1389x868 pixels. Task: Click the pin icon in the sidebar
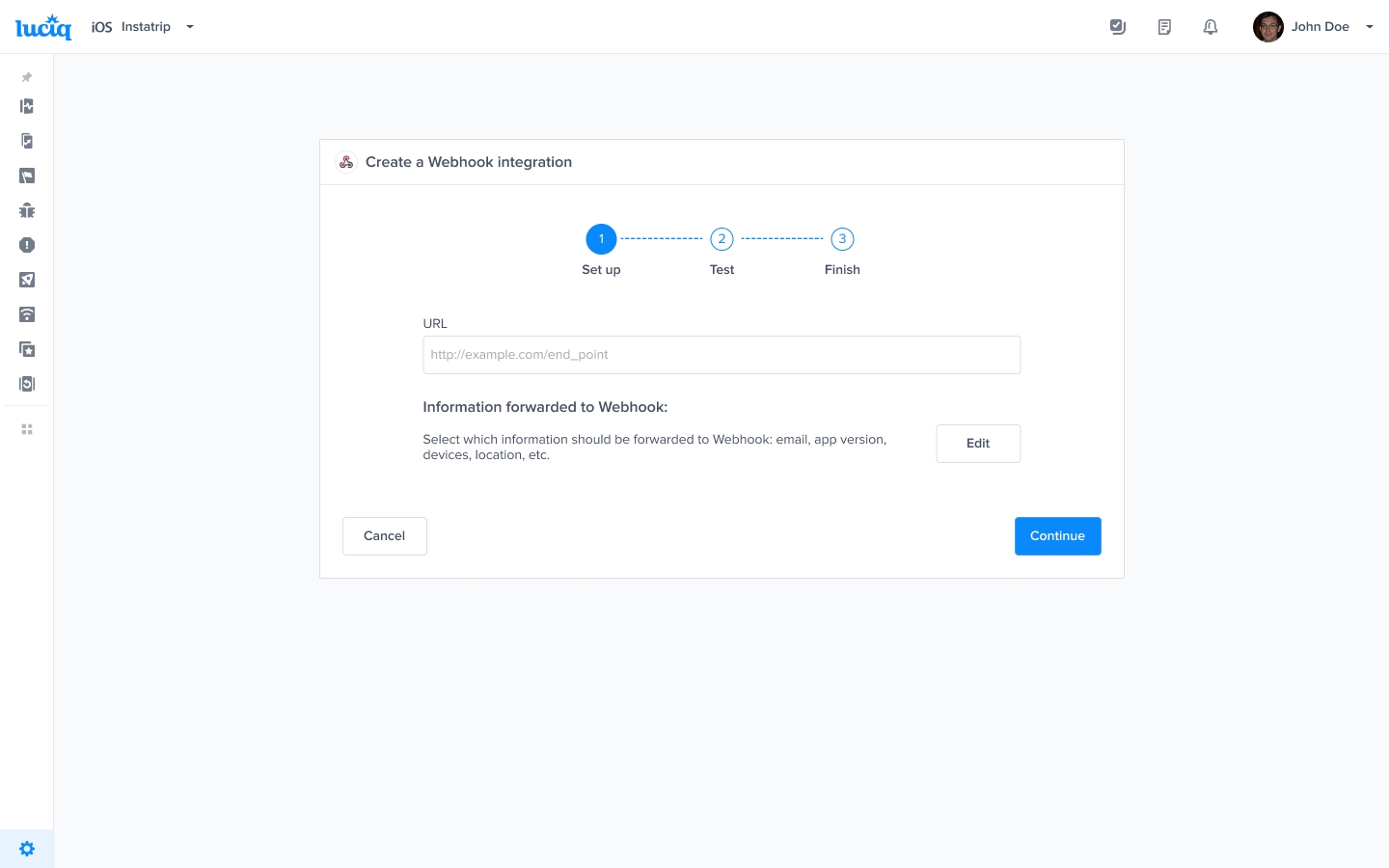pyautogui.click(x=27, y=77)
